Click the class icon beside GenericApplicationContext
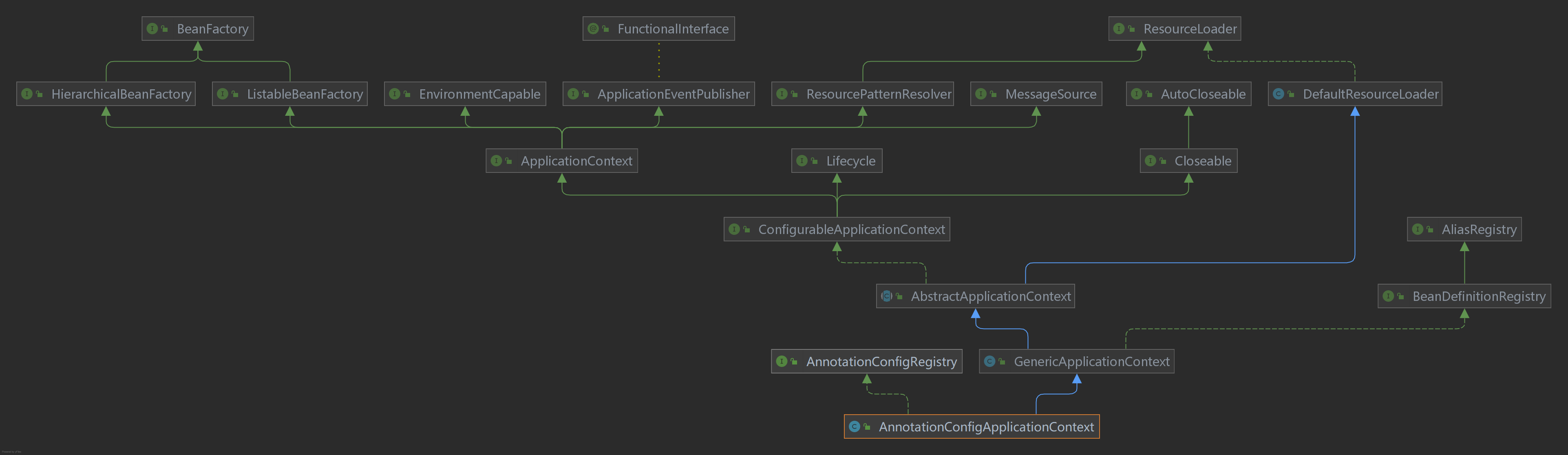This screenshot has width=1568, height=455. tap(989, 361)
